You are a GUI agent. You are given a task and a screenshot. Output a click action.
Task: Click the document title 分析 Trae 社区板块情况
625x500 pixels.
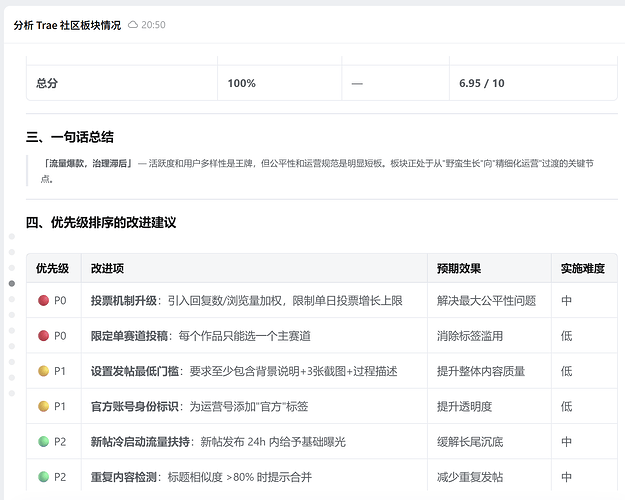click(67, 25)
